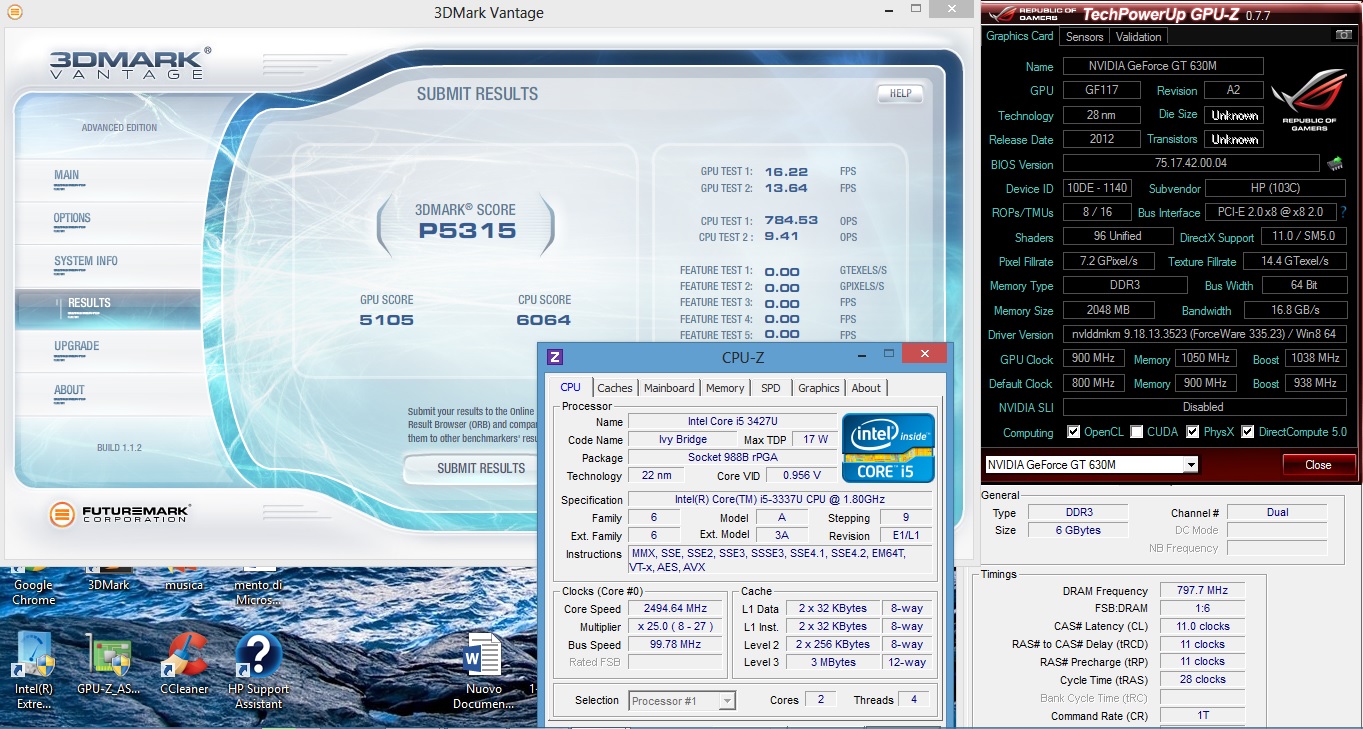This screenshot has height=729, width=1363.
Task: Click the GPU-Z screenshot camera icon
Action: (1345, 35)
